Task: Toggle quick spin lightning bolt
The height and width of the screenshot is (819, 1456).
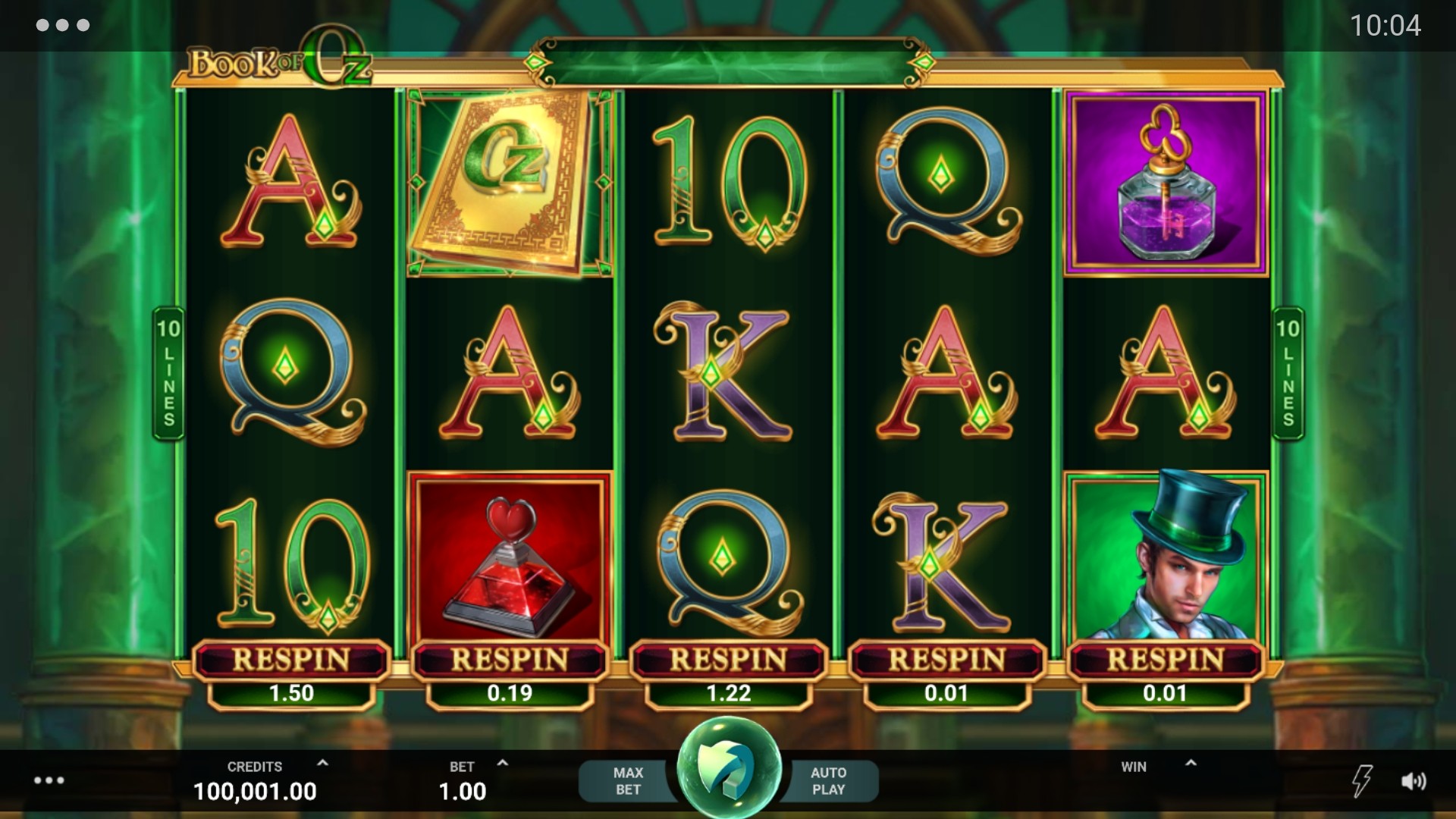Action: point(1362,780)
